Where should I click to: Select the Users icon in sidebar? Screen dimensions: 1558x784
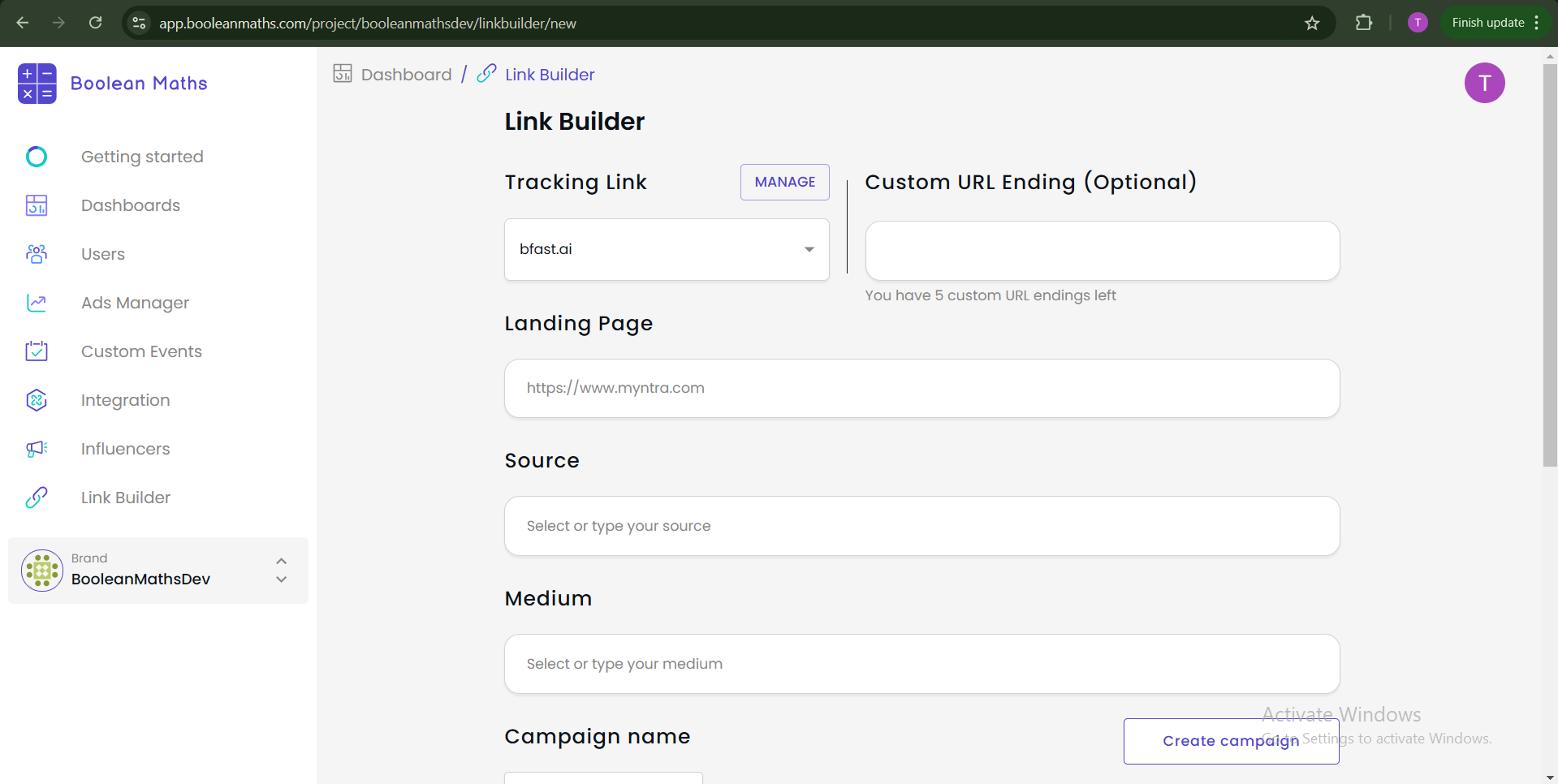tap(37, 254)
